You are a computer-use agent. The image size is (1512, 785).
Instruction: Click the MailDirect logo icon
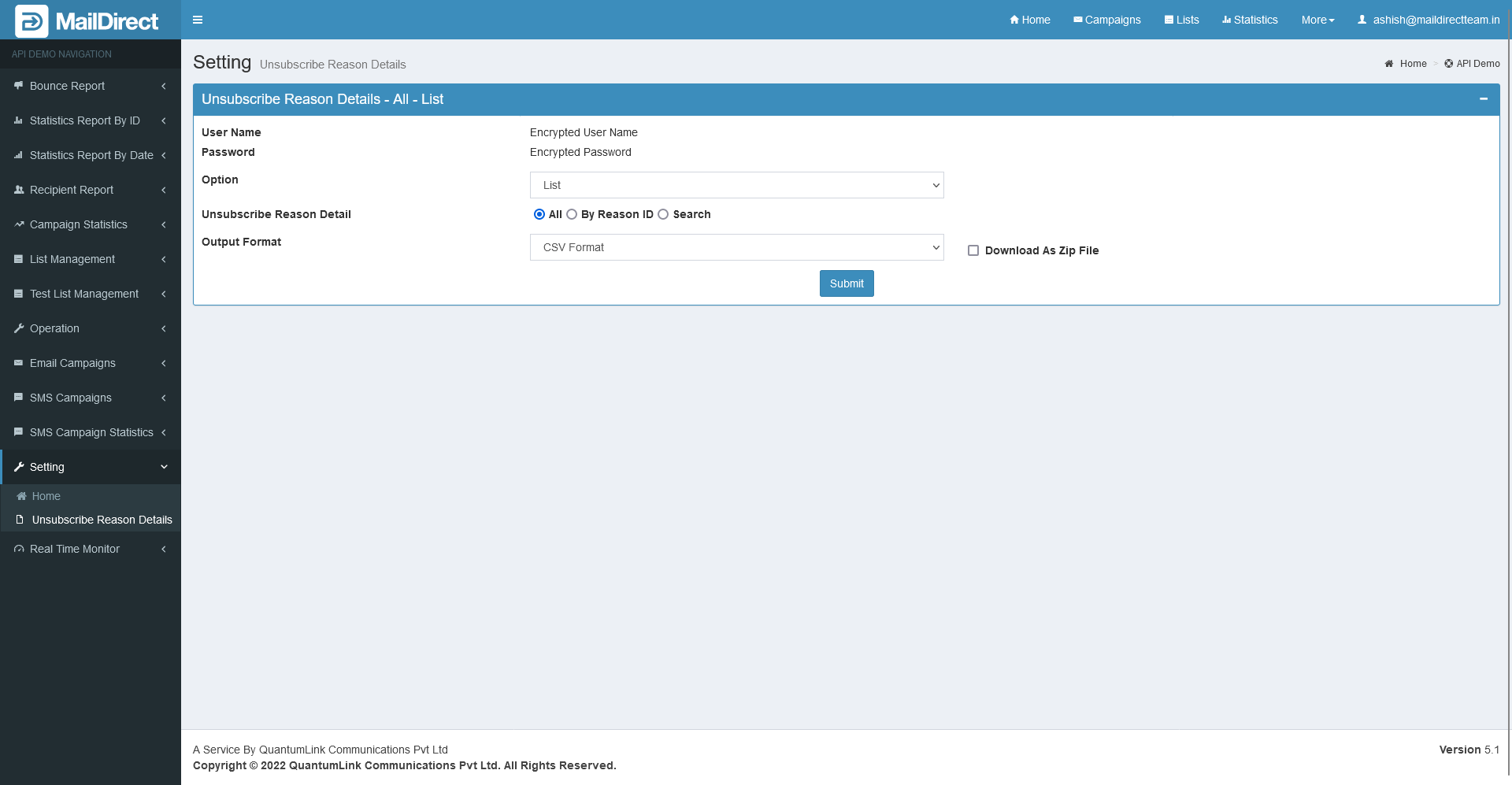click(31, 20)
